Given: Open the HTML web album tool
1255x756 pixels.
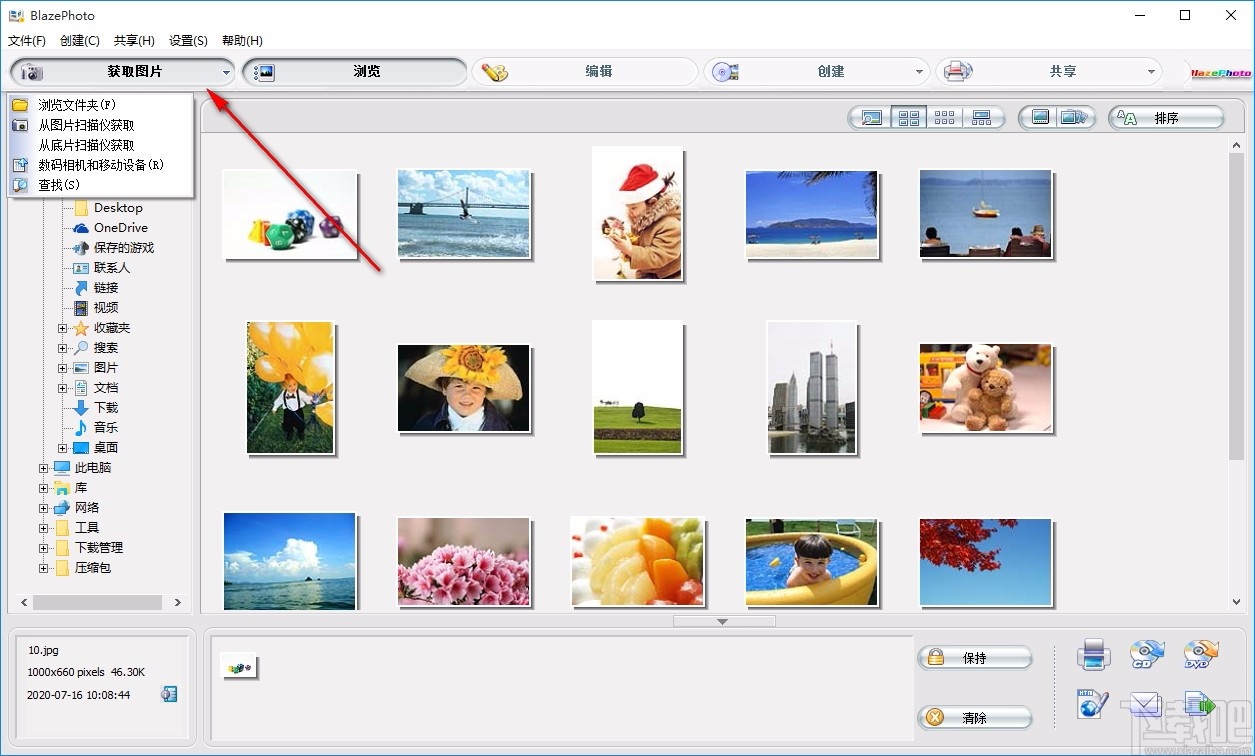Looking at the screenshot, I should [1092, 705].
